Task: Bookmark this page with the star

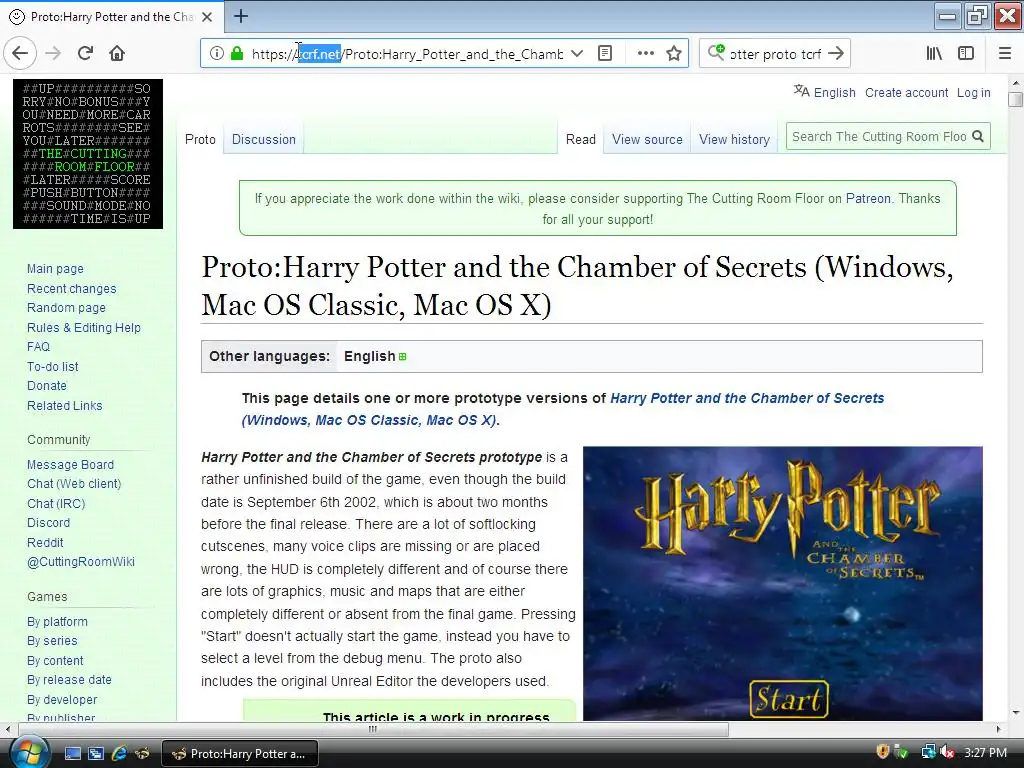Action: click(674, 54)
